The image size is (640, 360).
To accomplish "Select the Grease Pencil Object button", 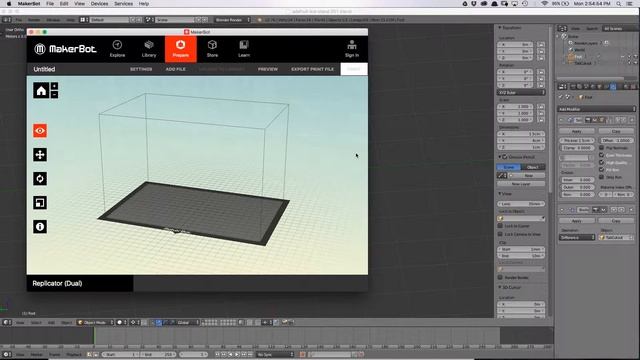I will 533,167.
